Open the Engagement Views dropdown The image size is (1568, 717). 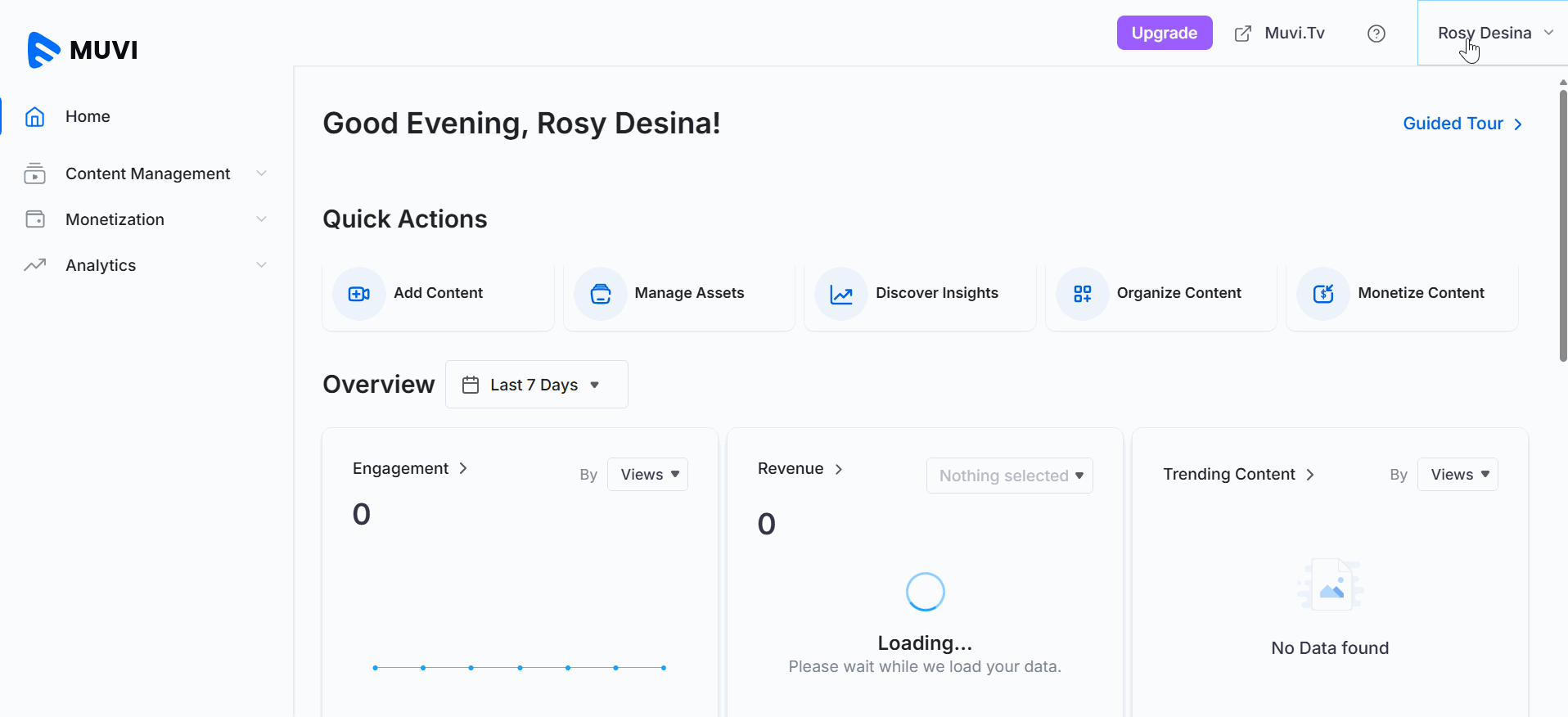click(x=648, y=475)
